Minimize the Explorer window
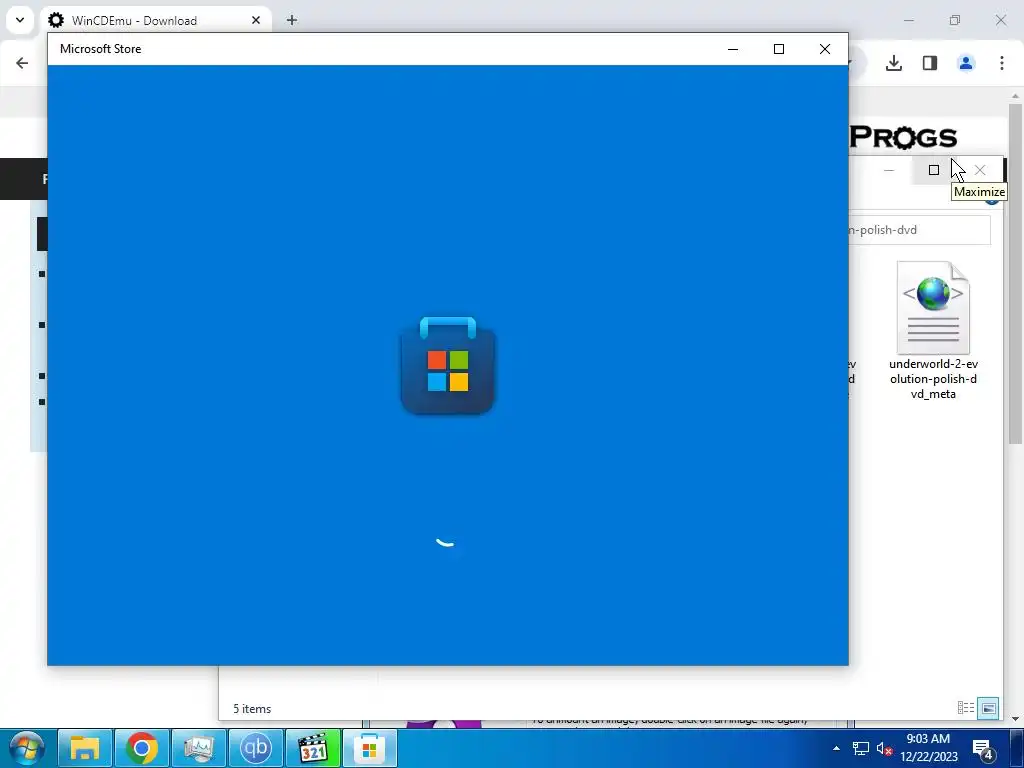The width and height of the screenshot is (1024, 768). 889,170
